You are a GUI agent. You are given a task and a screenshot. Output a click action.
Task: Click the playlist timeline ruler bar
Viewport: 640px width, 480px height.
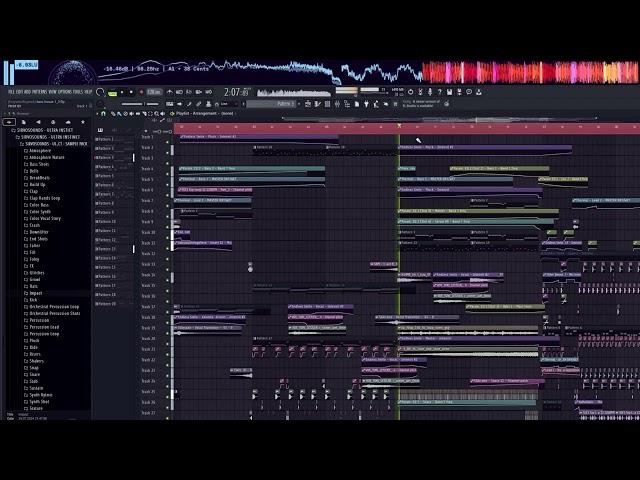pyautogui.click(x=400, y=127)
